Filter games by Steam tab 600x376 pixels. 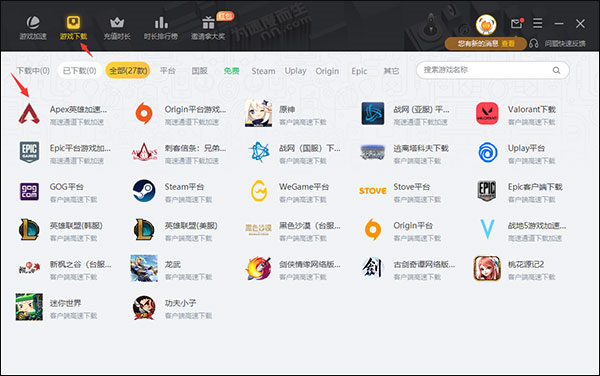pos(263,71)
